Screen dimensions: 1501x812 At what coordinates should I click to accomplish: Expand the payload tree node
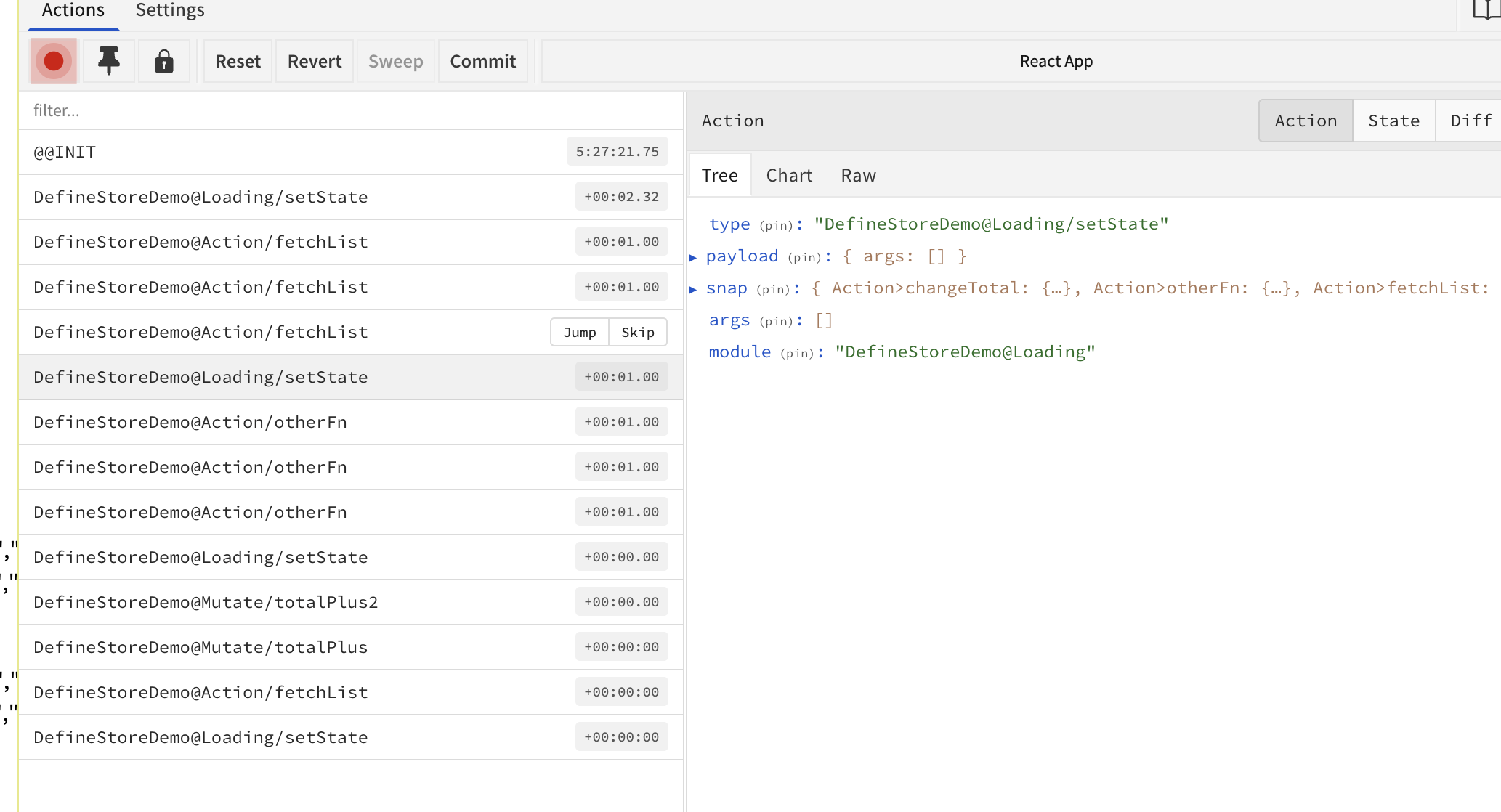[693, 257]
